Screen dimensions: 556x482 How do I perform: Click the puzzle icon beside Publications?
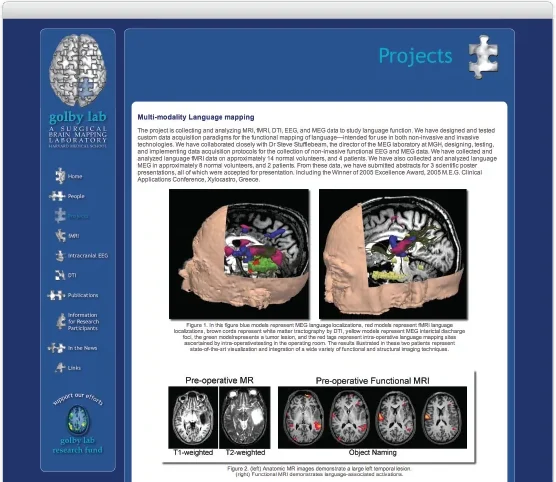(56, 295)
